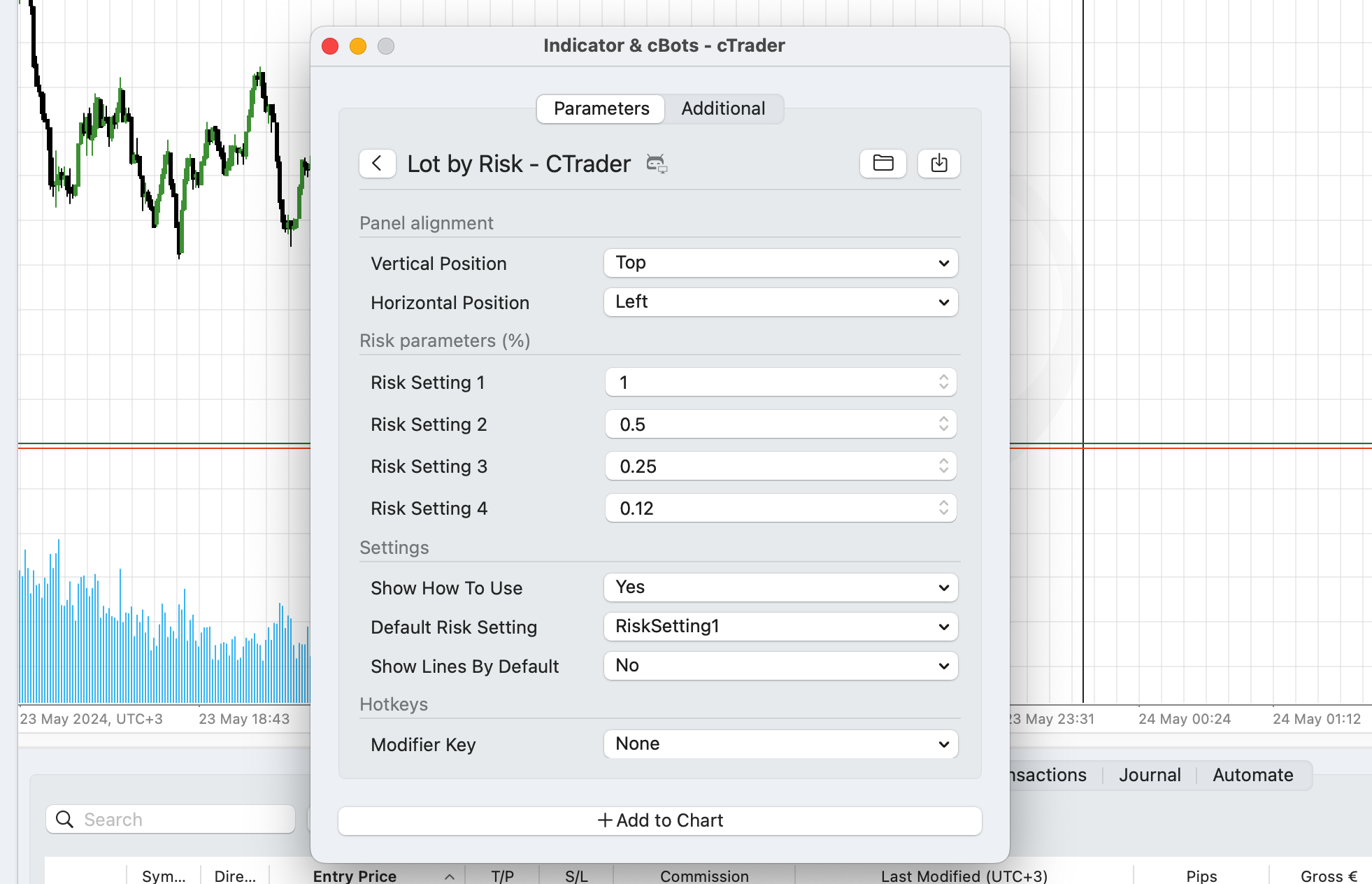Click the Risk Setting 1 stepper arrows

click(943, 382)
